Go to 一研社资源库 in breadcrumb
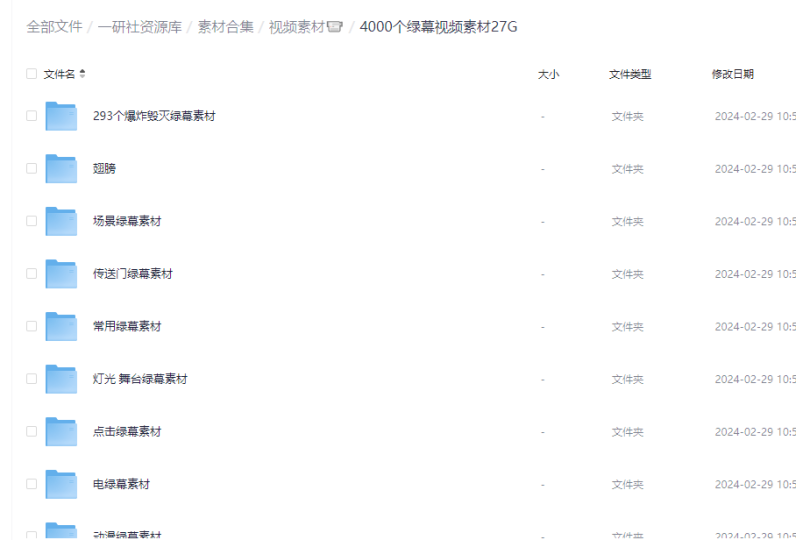This screenshot has width=796, height=540. click(x=140, y=27)
